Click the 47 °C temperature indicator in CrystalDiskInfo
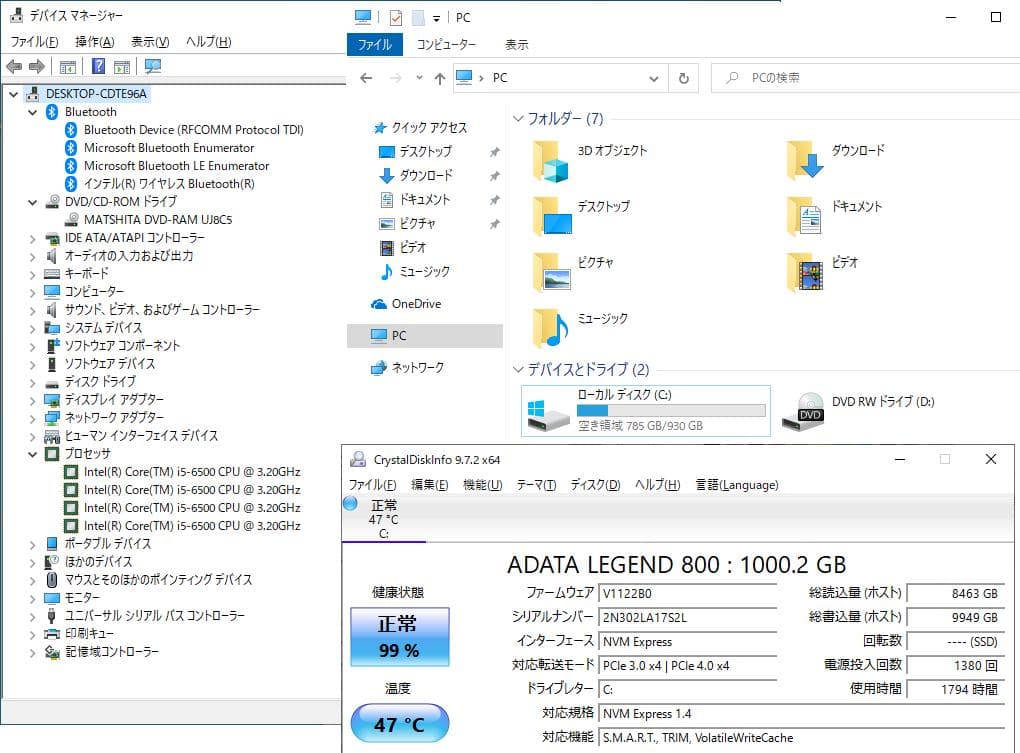The image size is (1020, 753). click(399, 722)
